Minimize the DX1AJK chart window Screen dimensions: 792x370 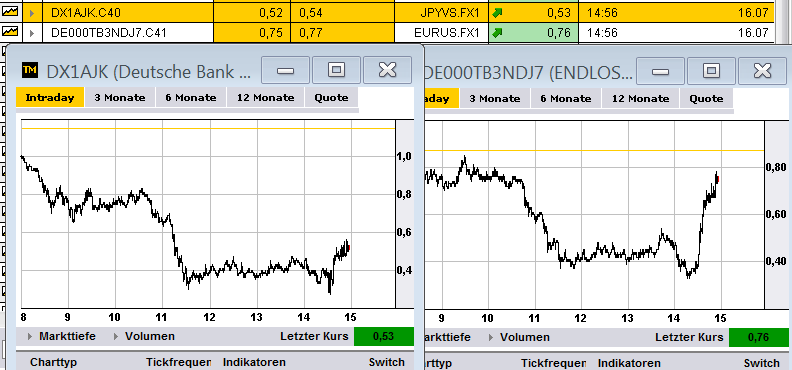285,70
